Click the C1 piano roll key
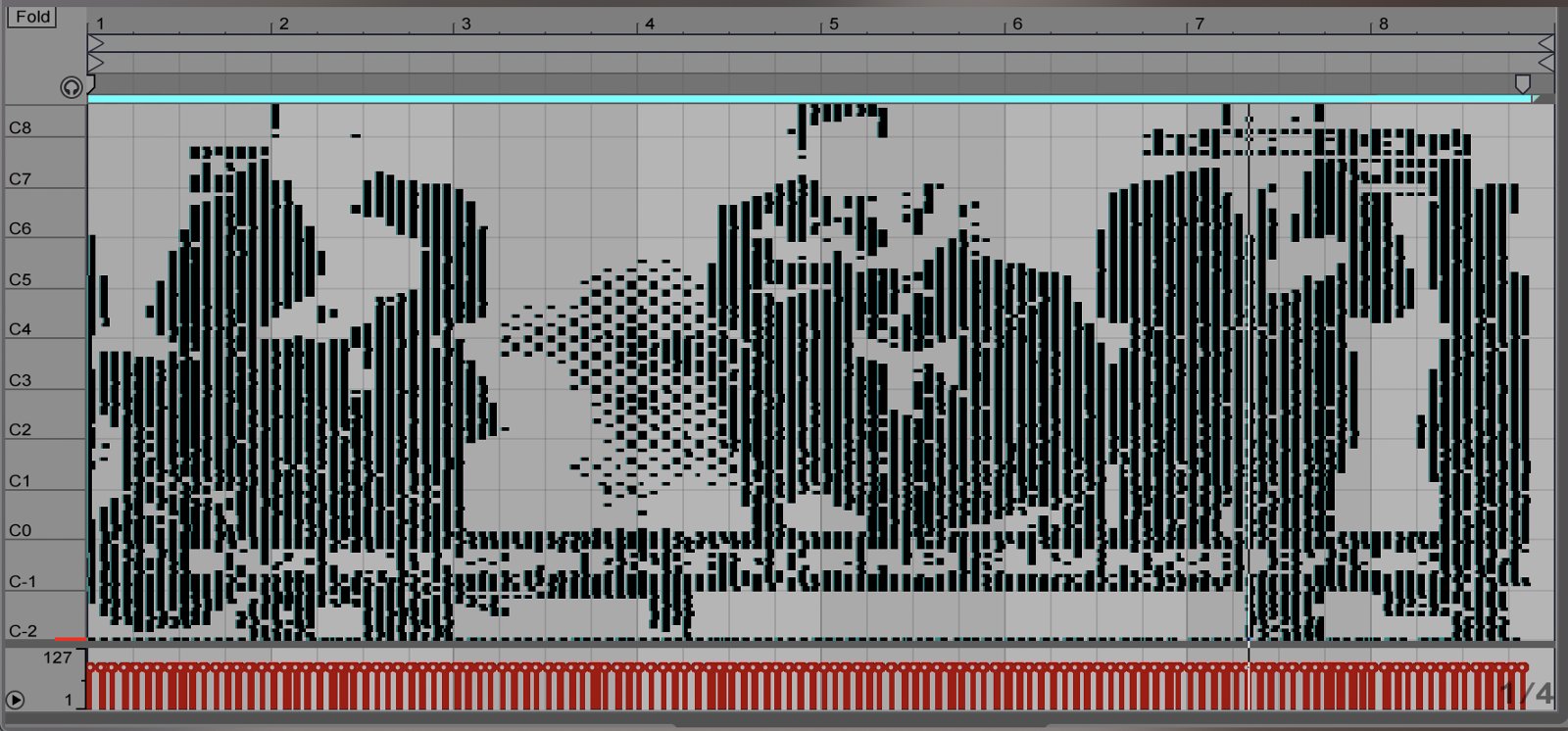 click(x=20, y=480)
